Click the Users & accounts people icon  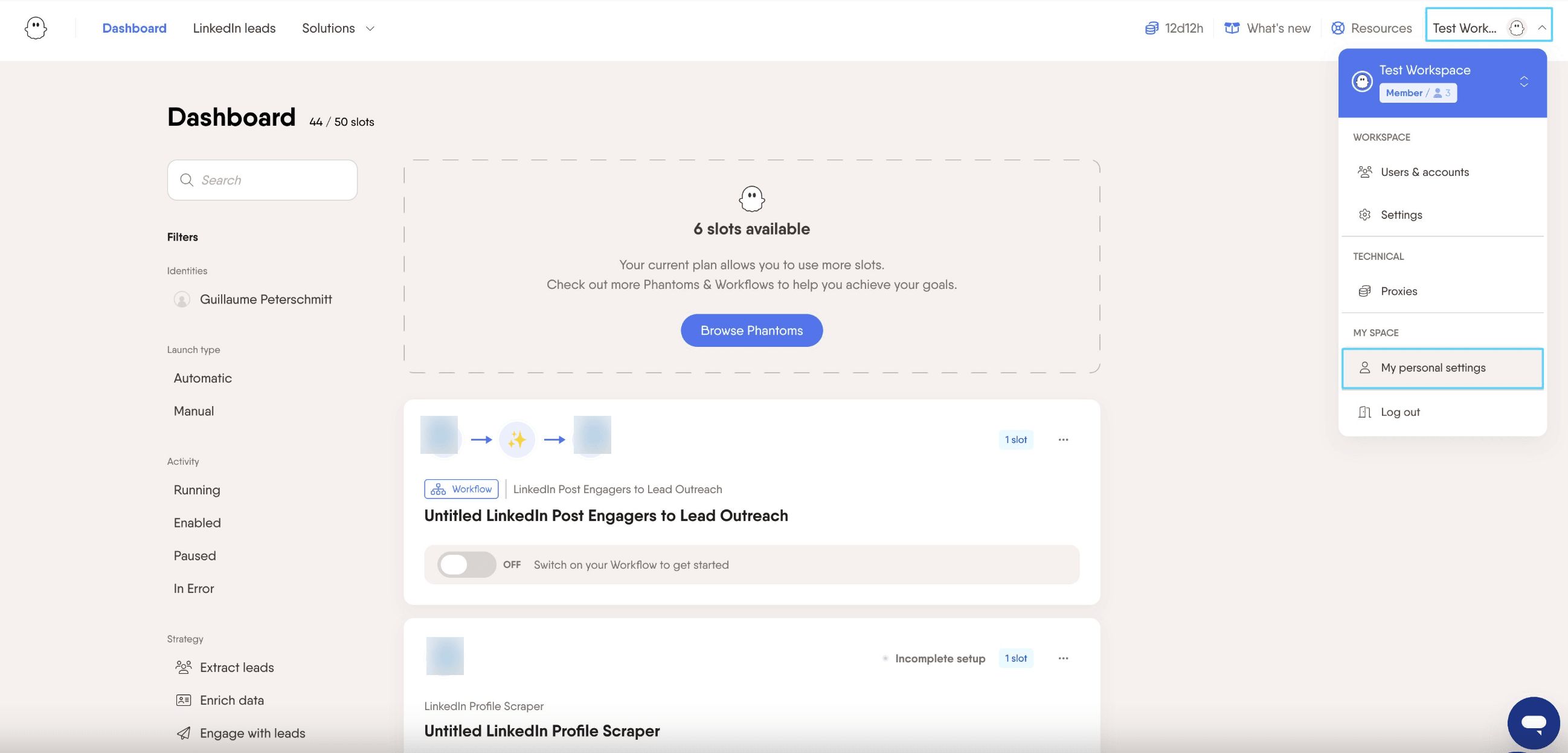(x=1364, y=172)
